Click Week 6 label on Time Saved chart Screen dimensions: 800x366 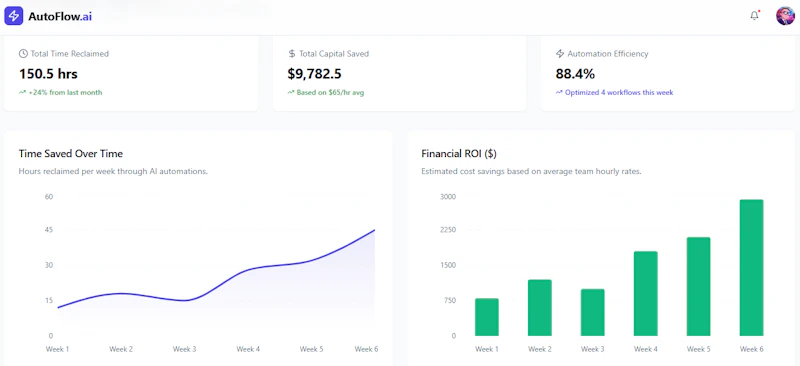pos(366,349)
